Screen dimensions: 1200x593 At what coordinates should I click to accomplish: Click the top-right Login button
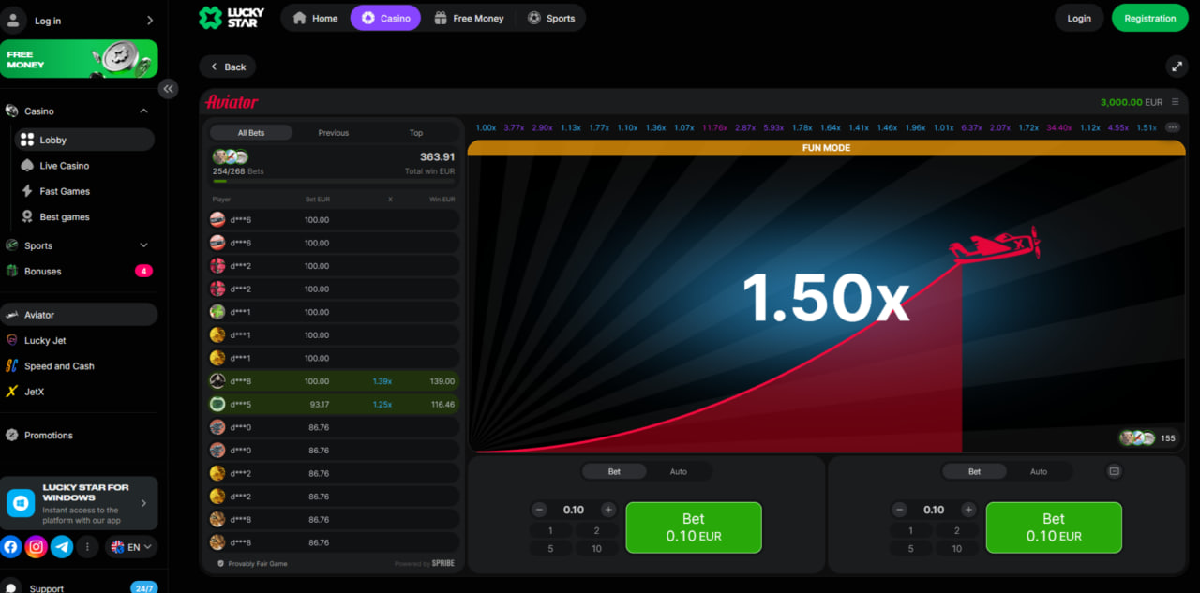coord(1079,18)
